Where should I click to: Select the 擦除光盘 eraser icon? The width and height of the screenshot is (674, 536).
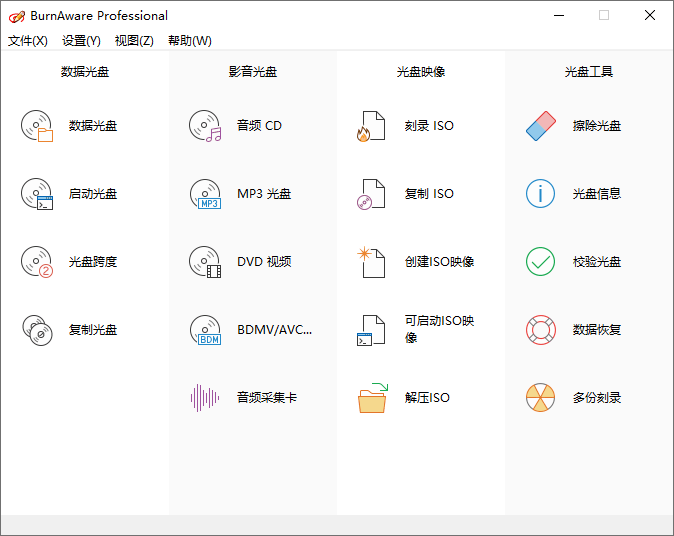(540, 126)
